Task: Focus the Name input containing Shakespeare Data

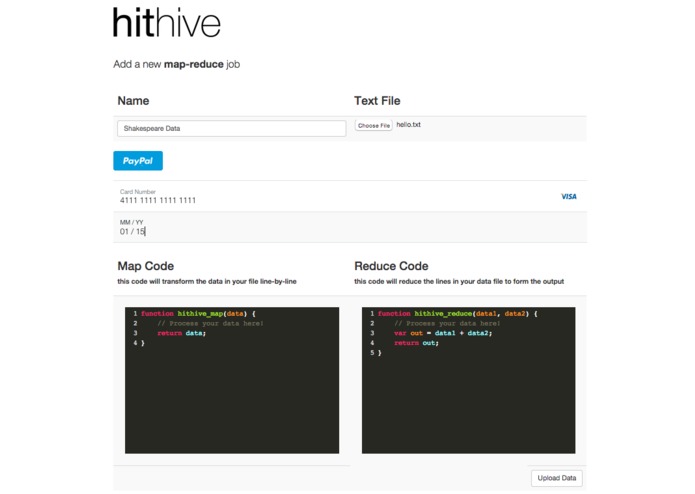Action: point(231,128)
